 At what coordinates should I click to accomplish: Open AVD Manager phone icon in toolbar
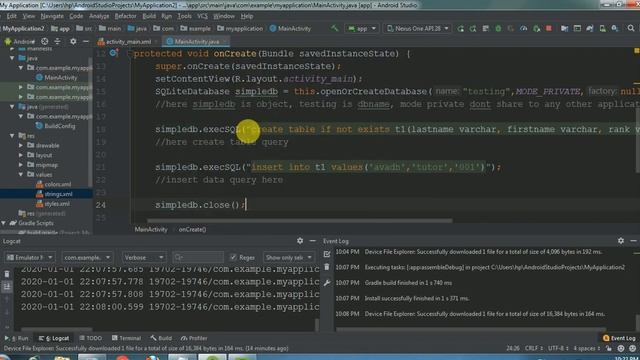coord(602,28)
